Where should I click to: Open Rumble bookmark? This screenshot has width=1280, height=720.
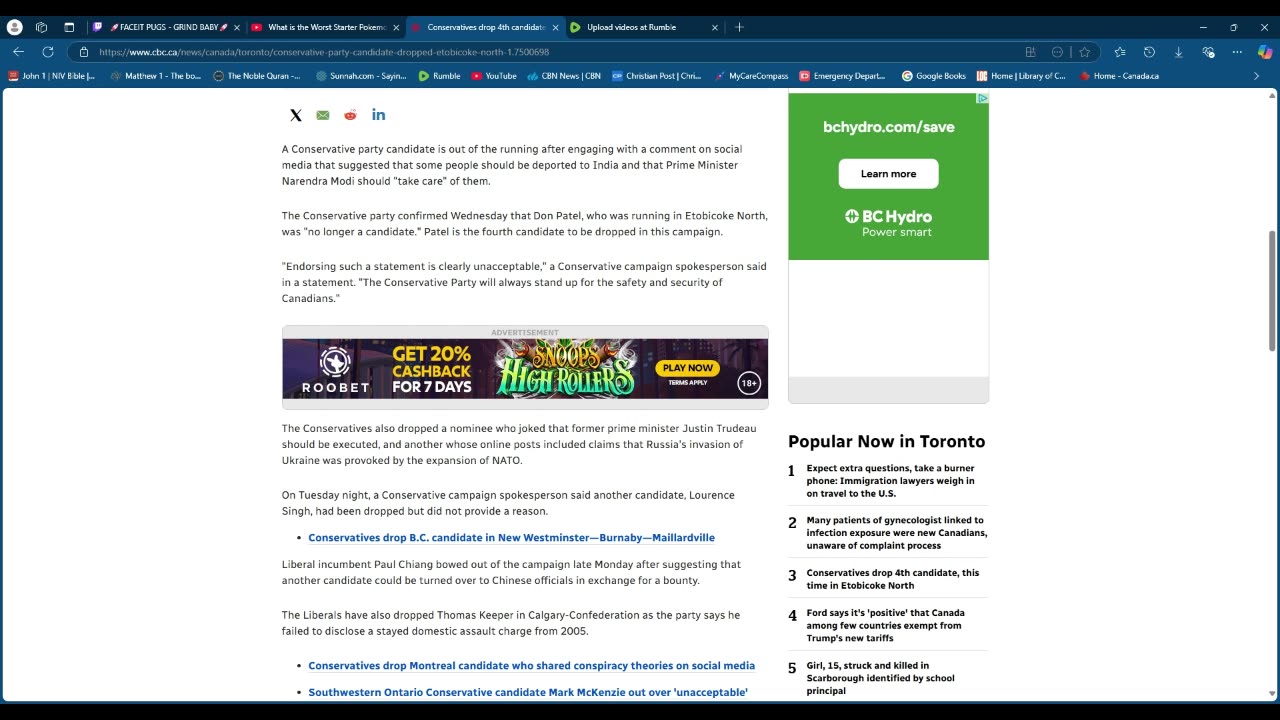point(439,76)
